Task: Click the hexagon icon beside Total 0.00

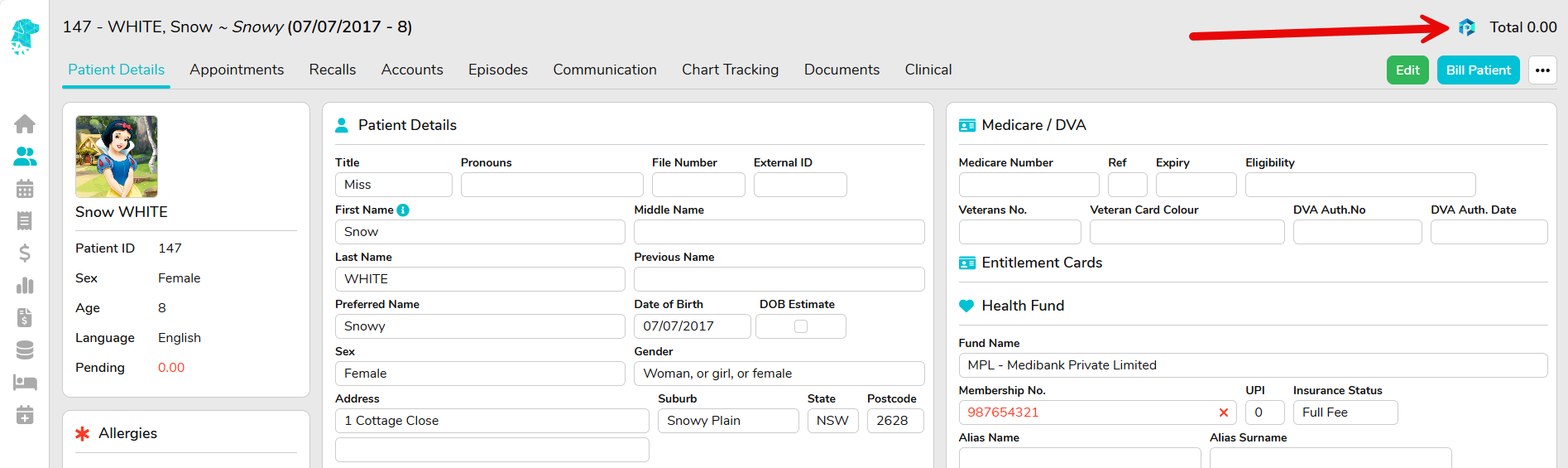Action: point(1466,27)
